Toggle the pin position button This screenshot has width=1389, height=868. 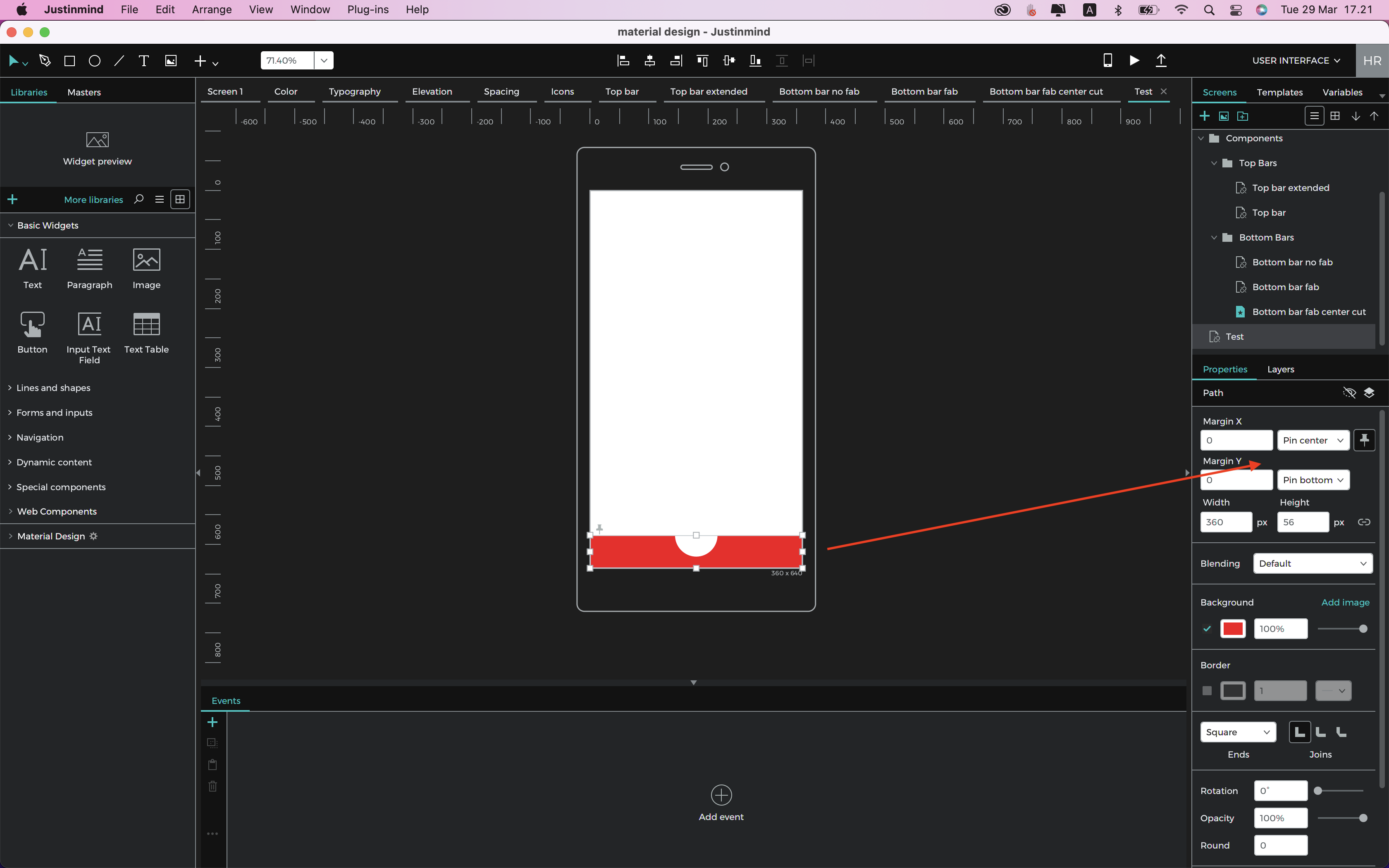click(x=1364, y=440)
